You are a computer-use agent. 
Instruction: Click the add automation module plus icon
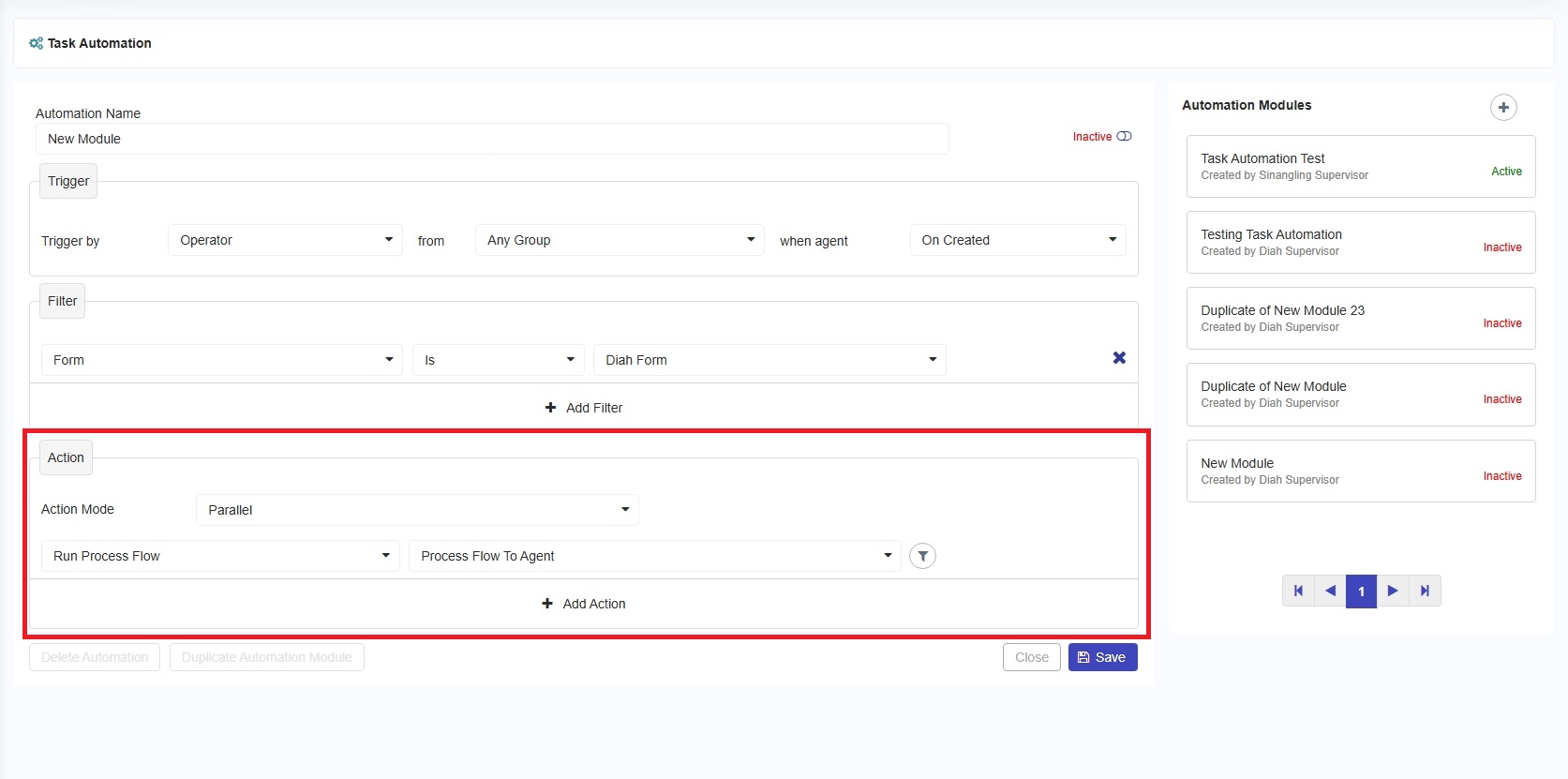(x=1503, y=107)
